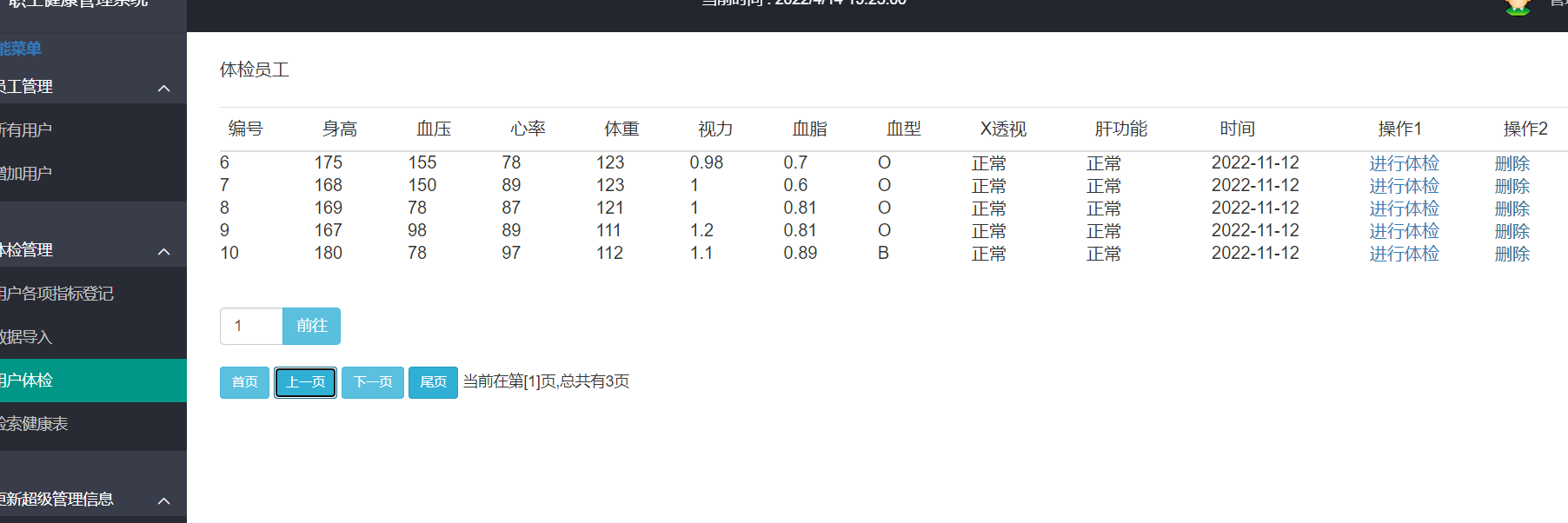Click the 身高 column header
Image resolution: width=1568 pixels, height=523 pixels.
[340, 129]
